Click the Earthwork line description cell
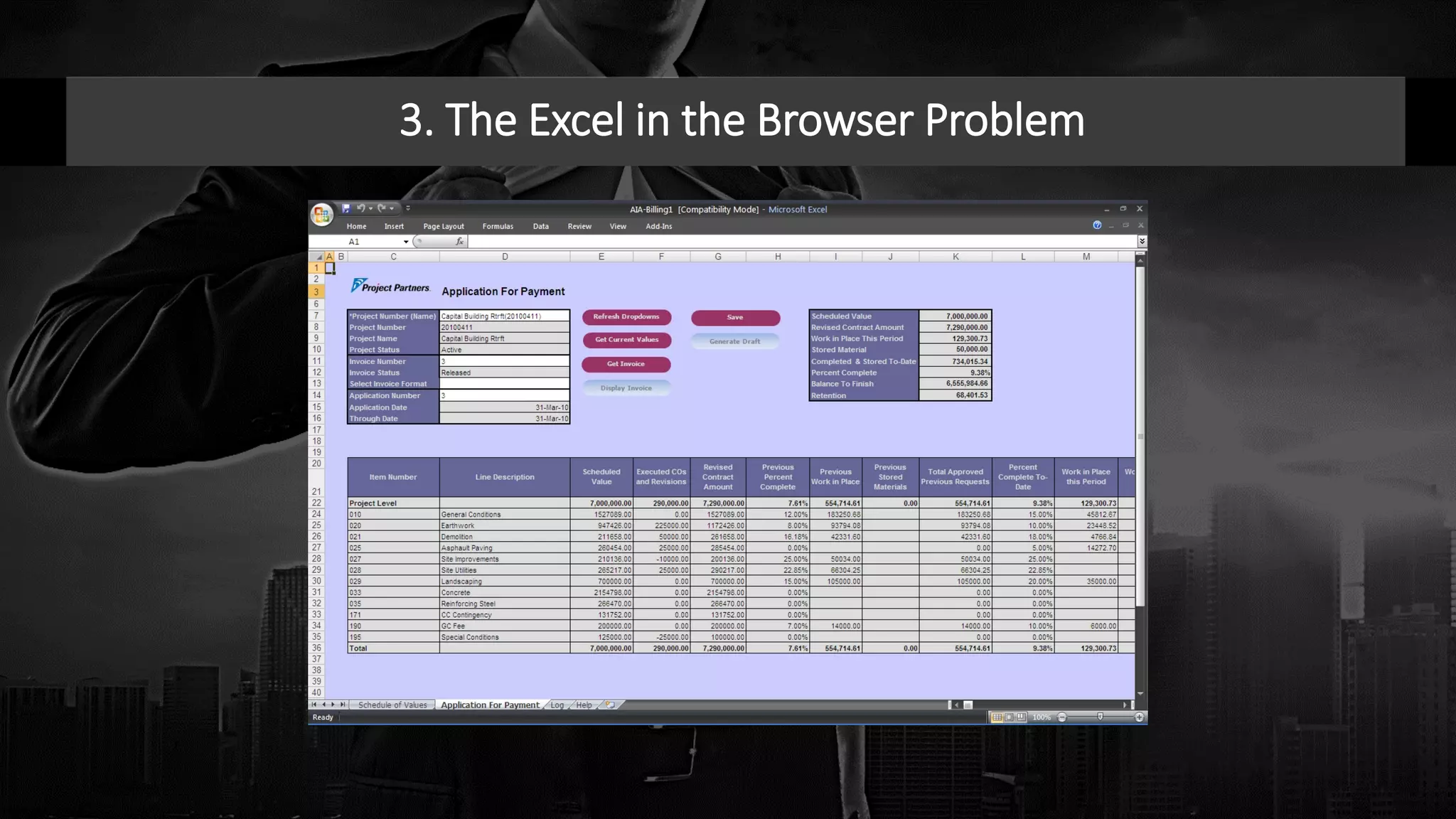 504,525
